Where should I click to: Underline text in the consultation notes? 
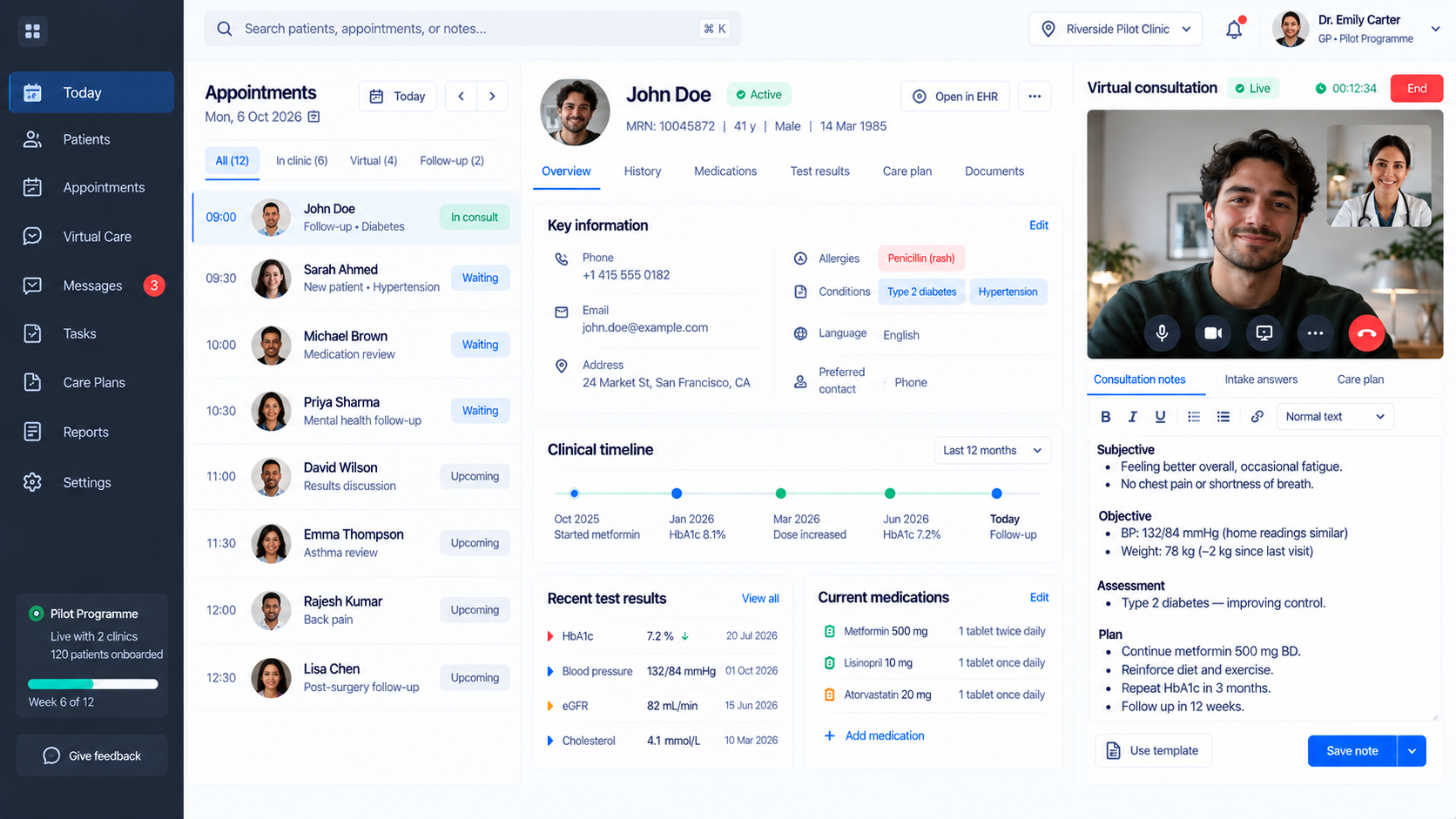(1160, 417)
